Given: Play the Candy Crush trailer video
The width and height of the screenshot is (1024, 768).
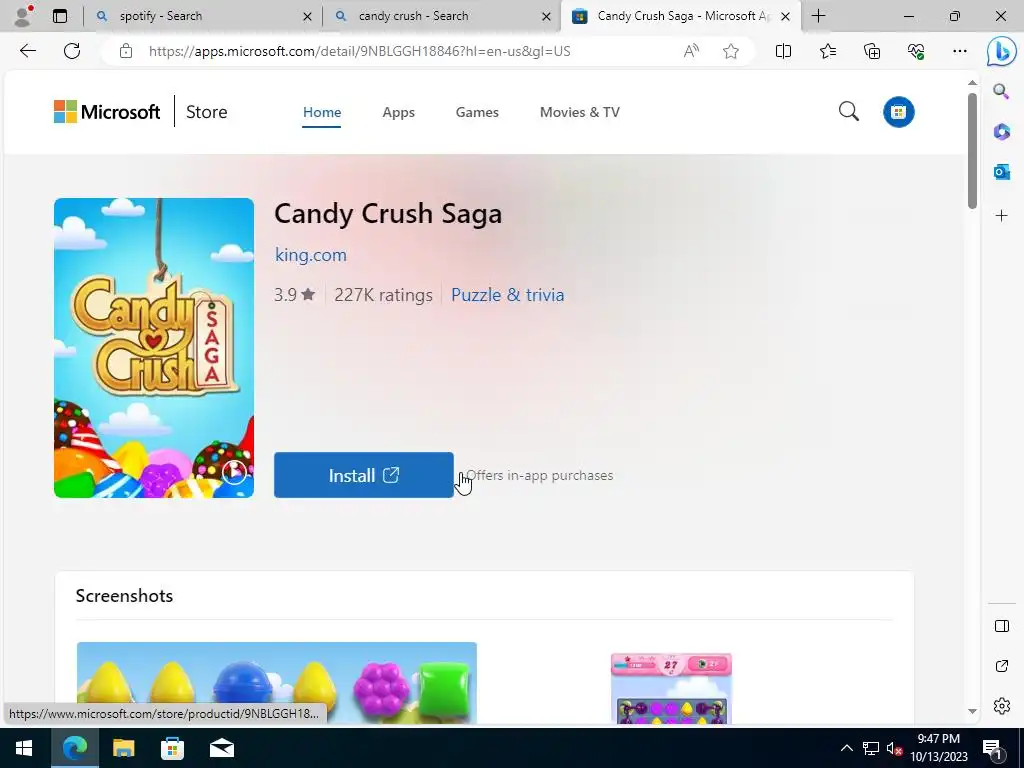Looking at the screenshot, I should coord(234,471).
